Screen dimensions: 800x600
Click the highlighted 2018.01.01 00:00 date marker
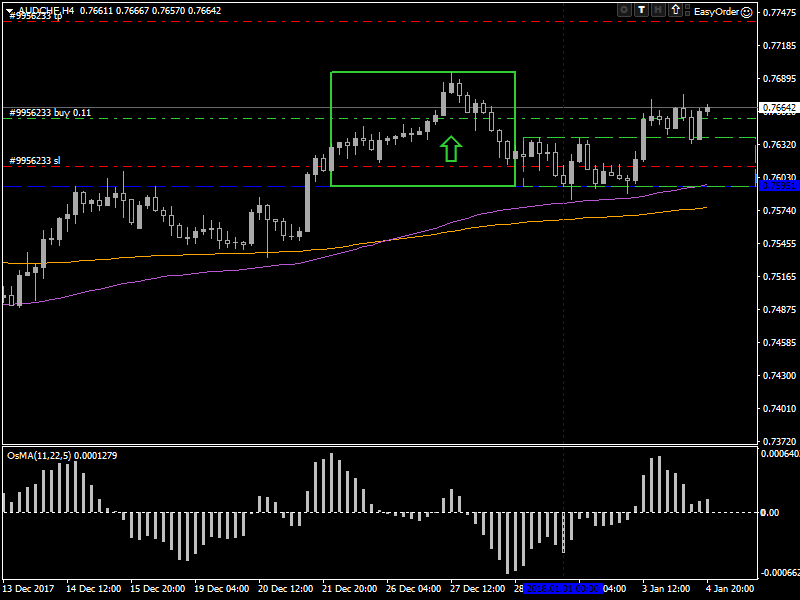tap(563, 589)
